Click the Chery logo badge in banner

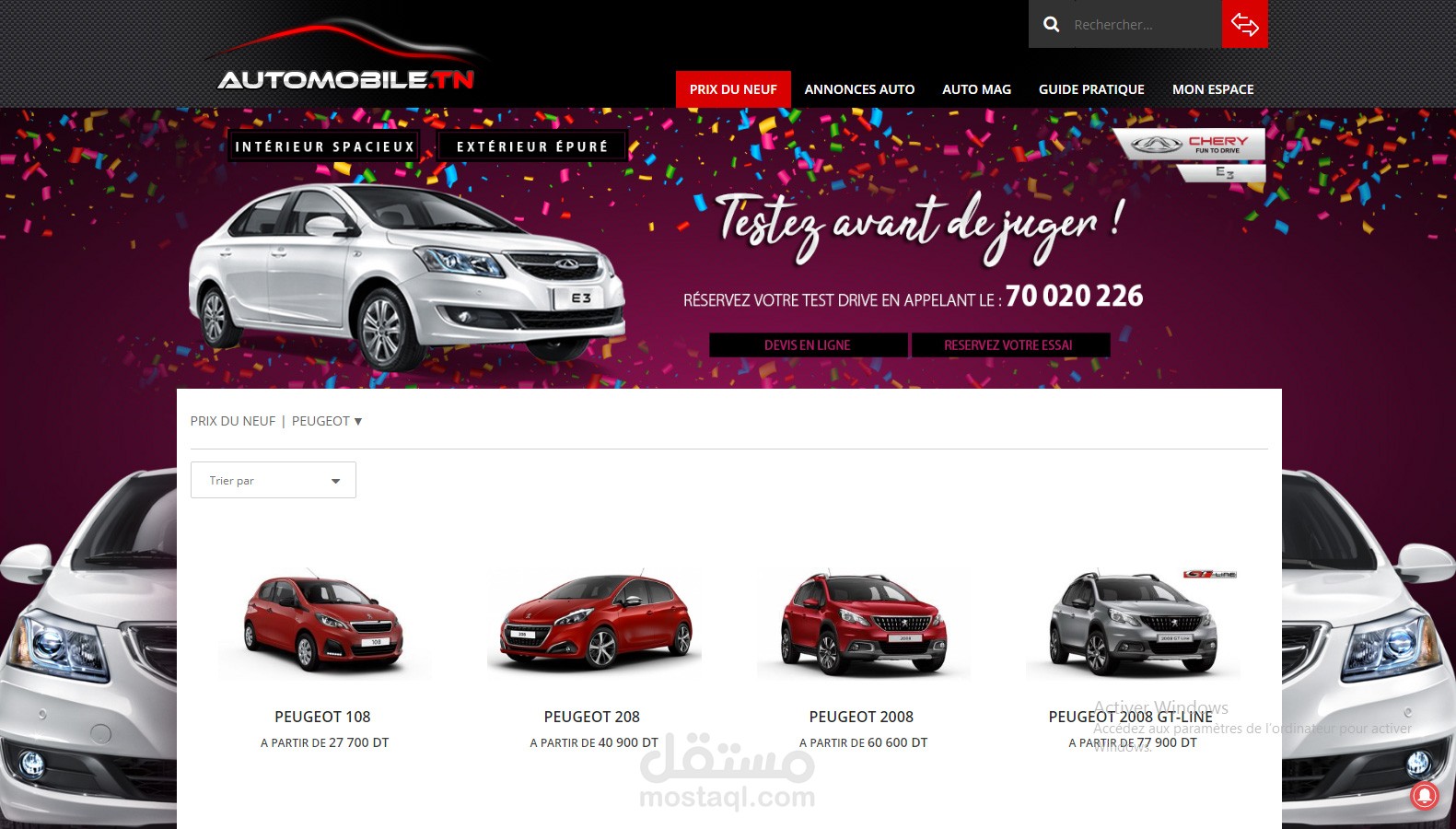coord(1189,145)
